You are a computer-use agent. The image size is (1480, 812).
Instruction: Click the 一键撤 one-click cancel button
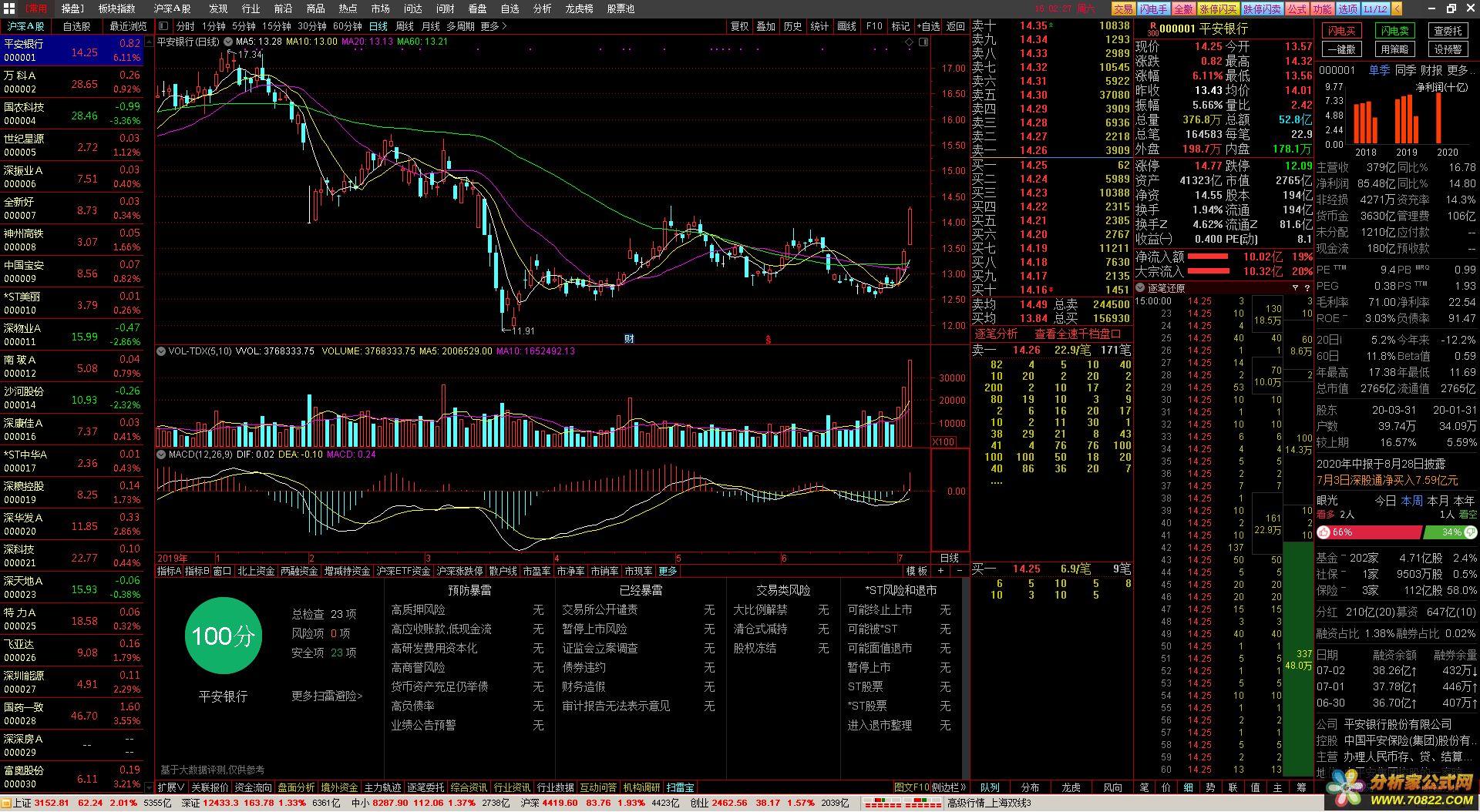pos(1342,49)
